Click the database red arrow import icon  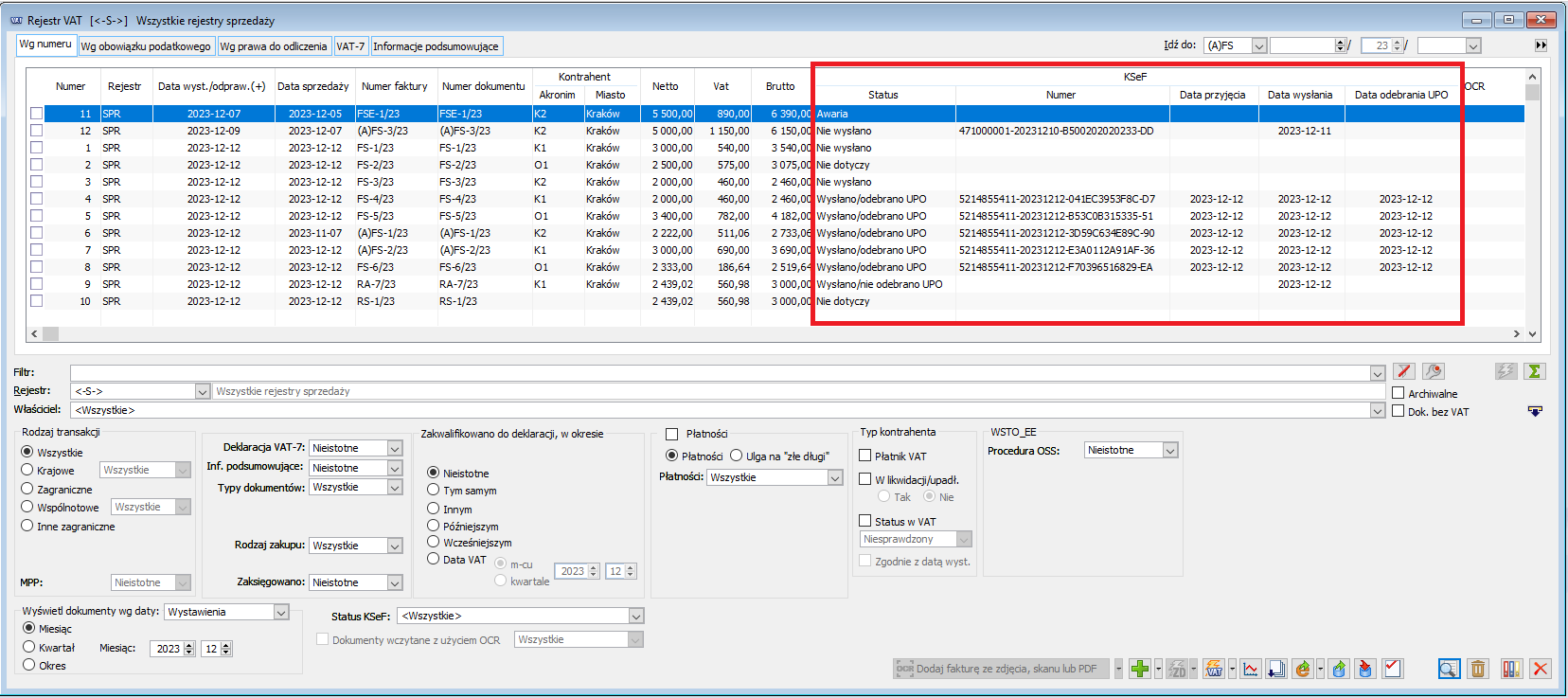(x=1365, y=669)
